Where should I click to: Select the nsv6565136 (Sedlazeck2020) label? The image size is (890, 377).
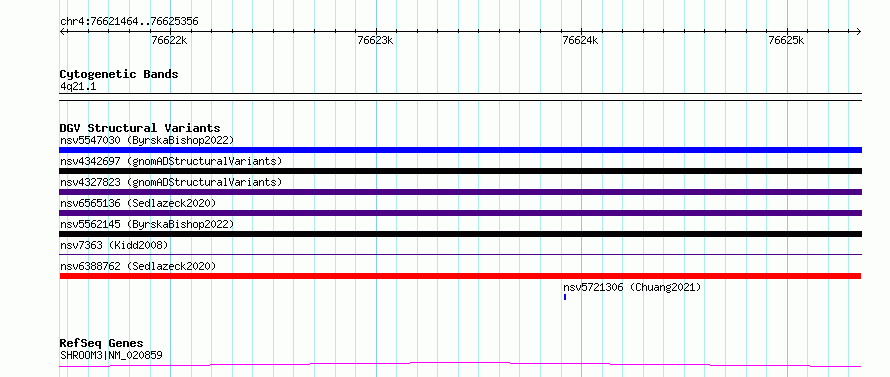pos(138,203)
